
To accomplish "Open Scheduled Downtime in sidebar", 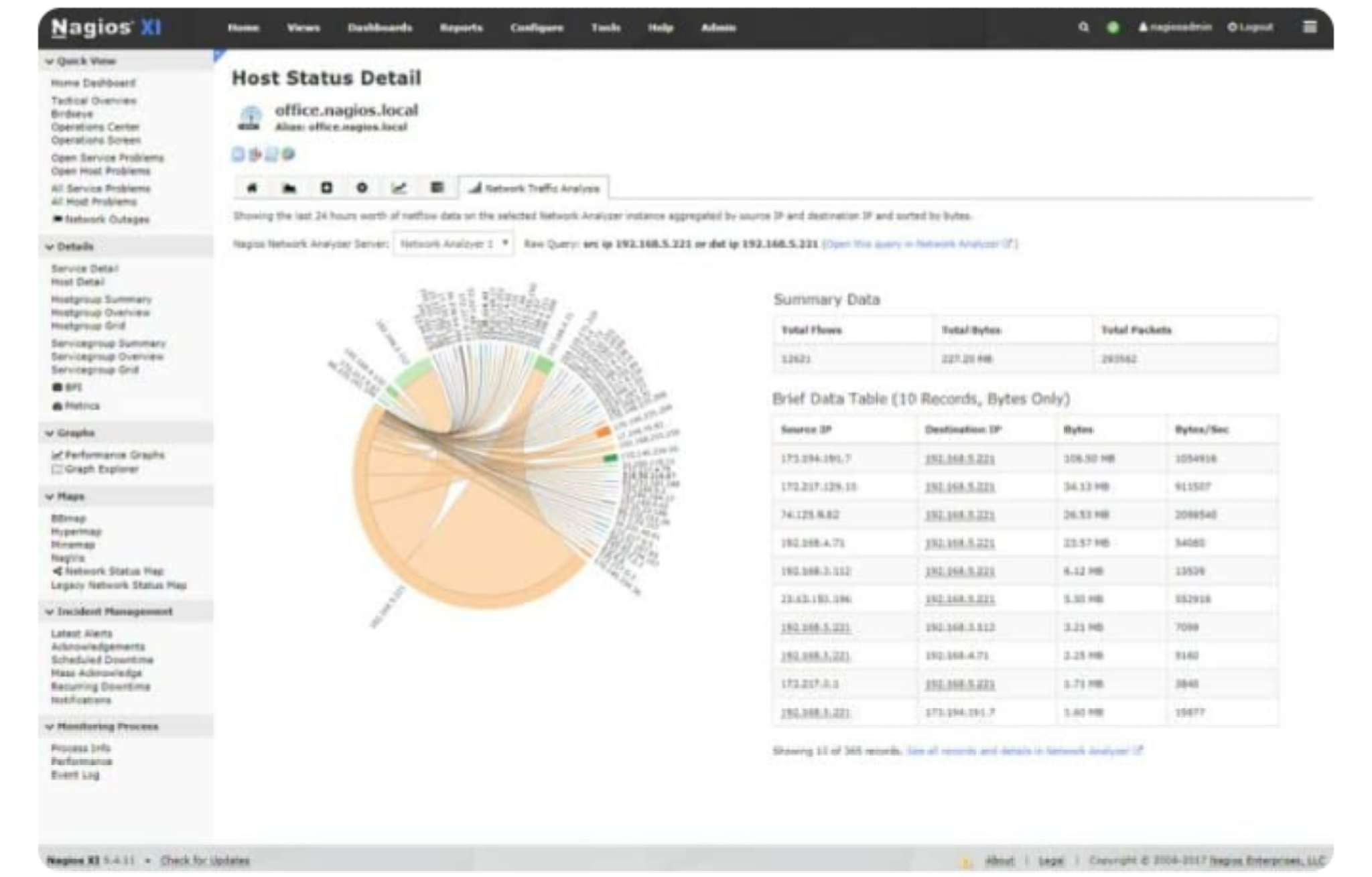I will pos(102,660).
